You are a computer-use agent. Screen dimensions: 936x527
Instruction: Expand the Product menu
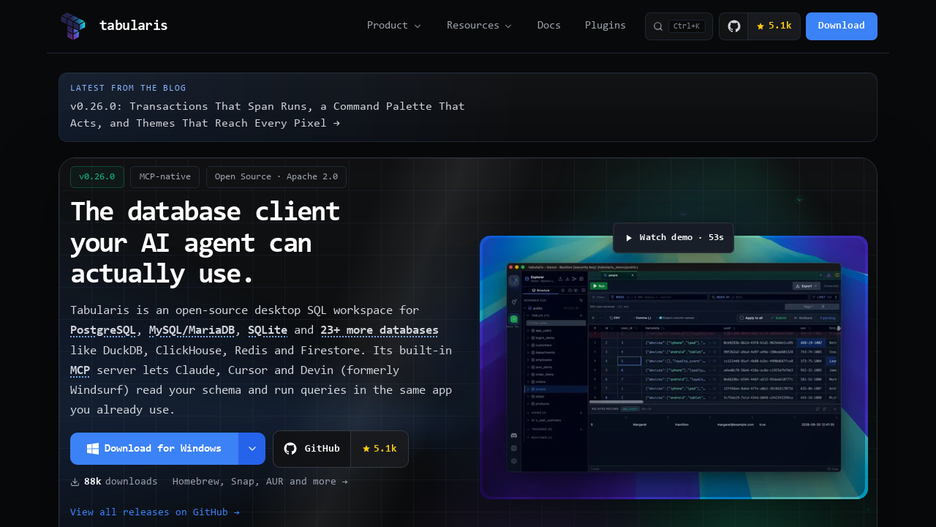(x=393, y=26)
